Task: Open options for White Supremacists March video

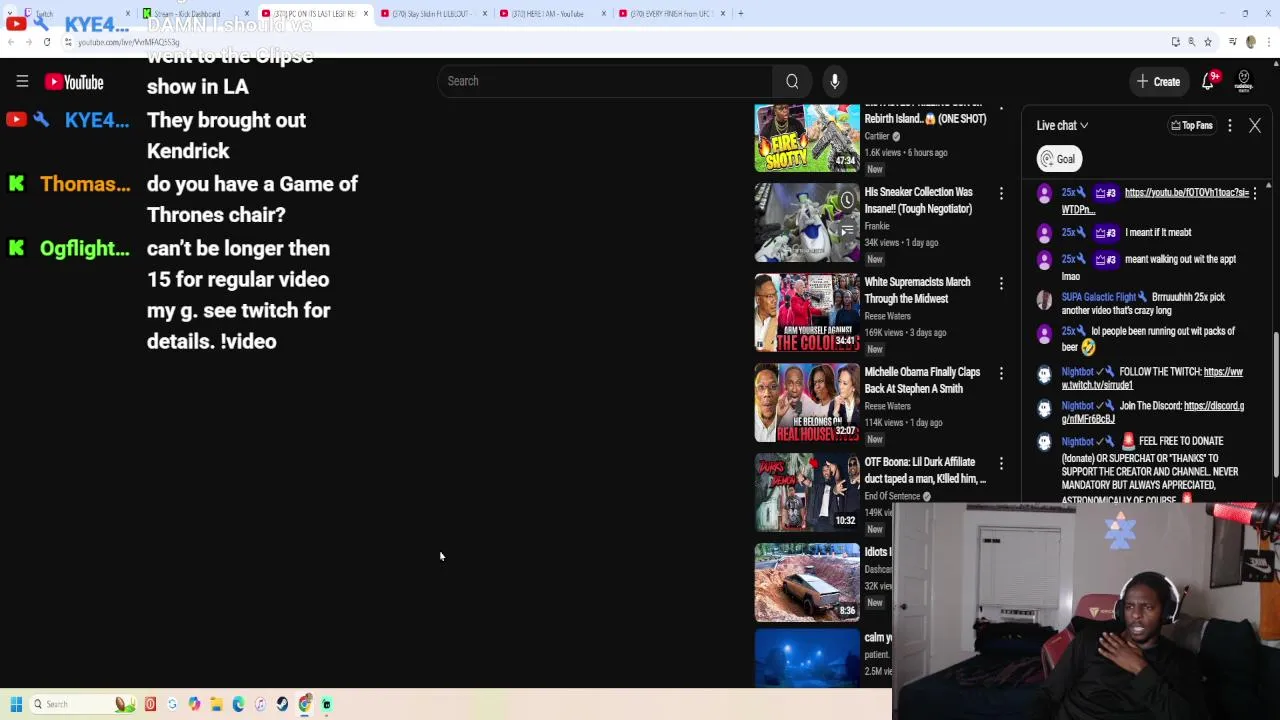Action: pyautogui.click(x=1001, y=284)
